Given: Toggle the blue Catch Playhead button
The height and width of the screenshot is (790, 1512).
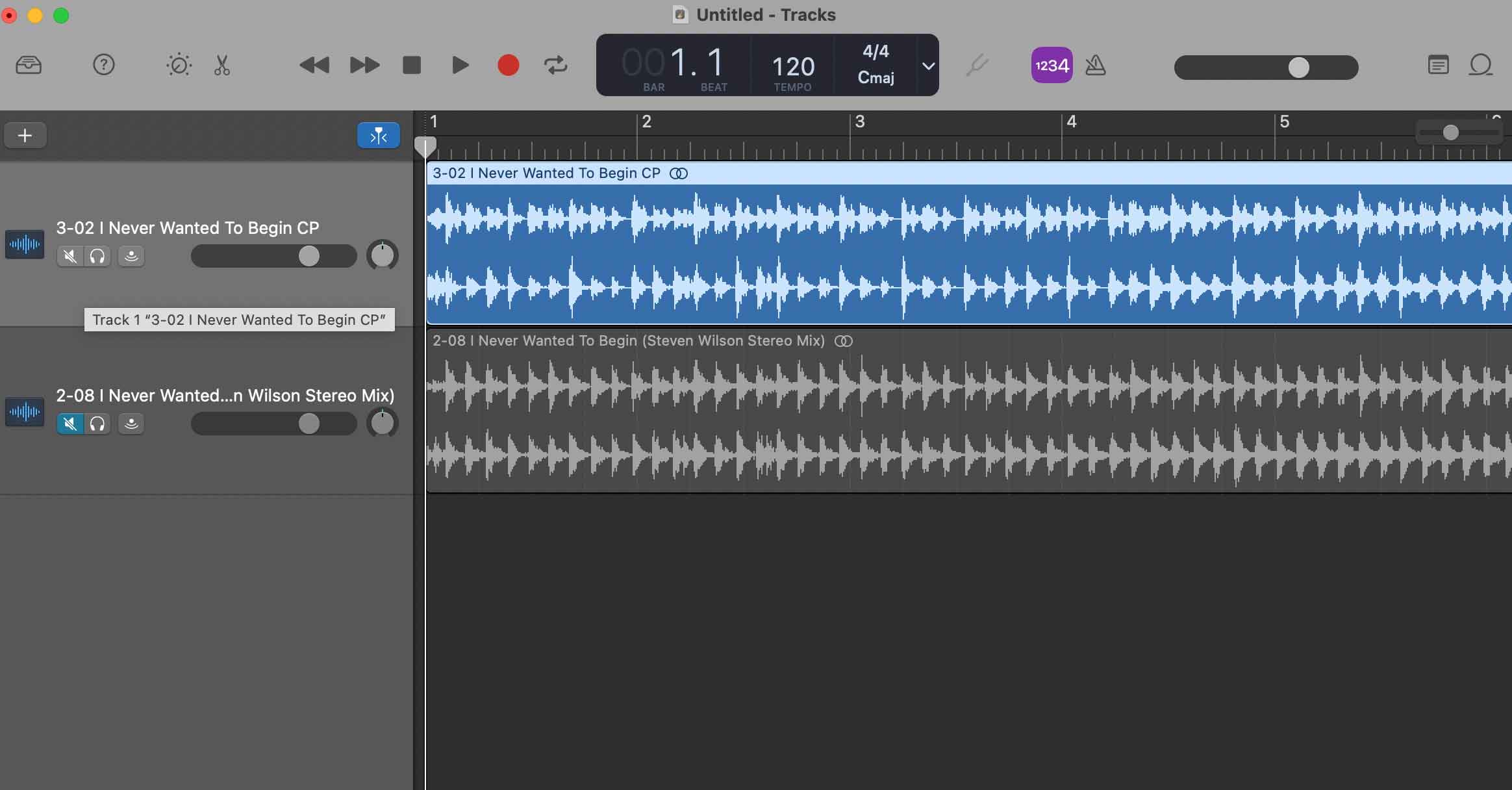Looking at the screenshot, I should click(x=378, y=135).
